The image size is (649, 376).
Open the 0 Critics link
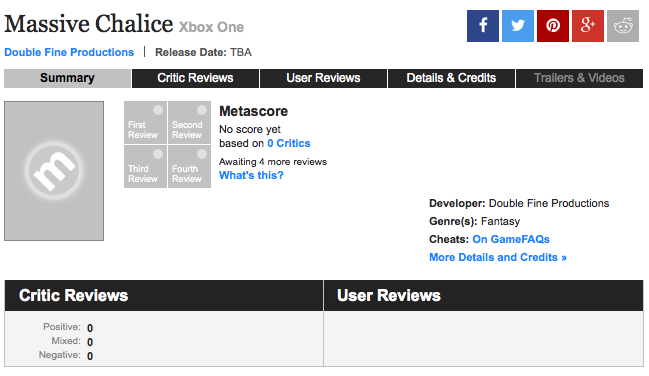[x=288, y=143]
